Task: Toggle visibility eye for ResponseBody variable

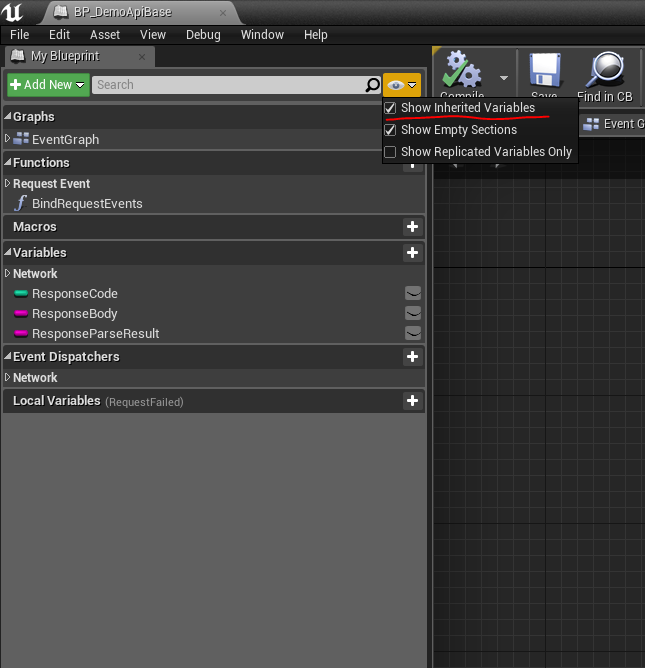Action: tap(413, 313)
